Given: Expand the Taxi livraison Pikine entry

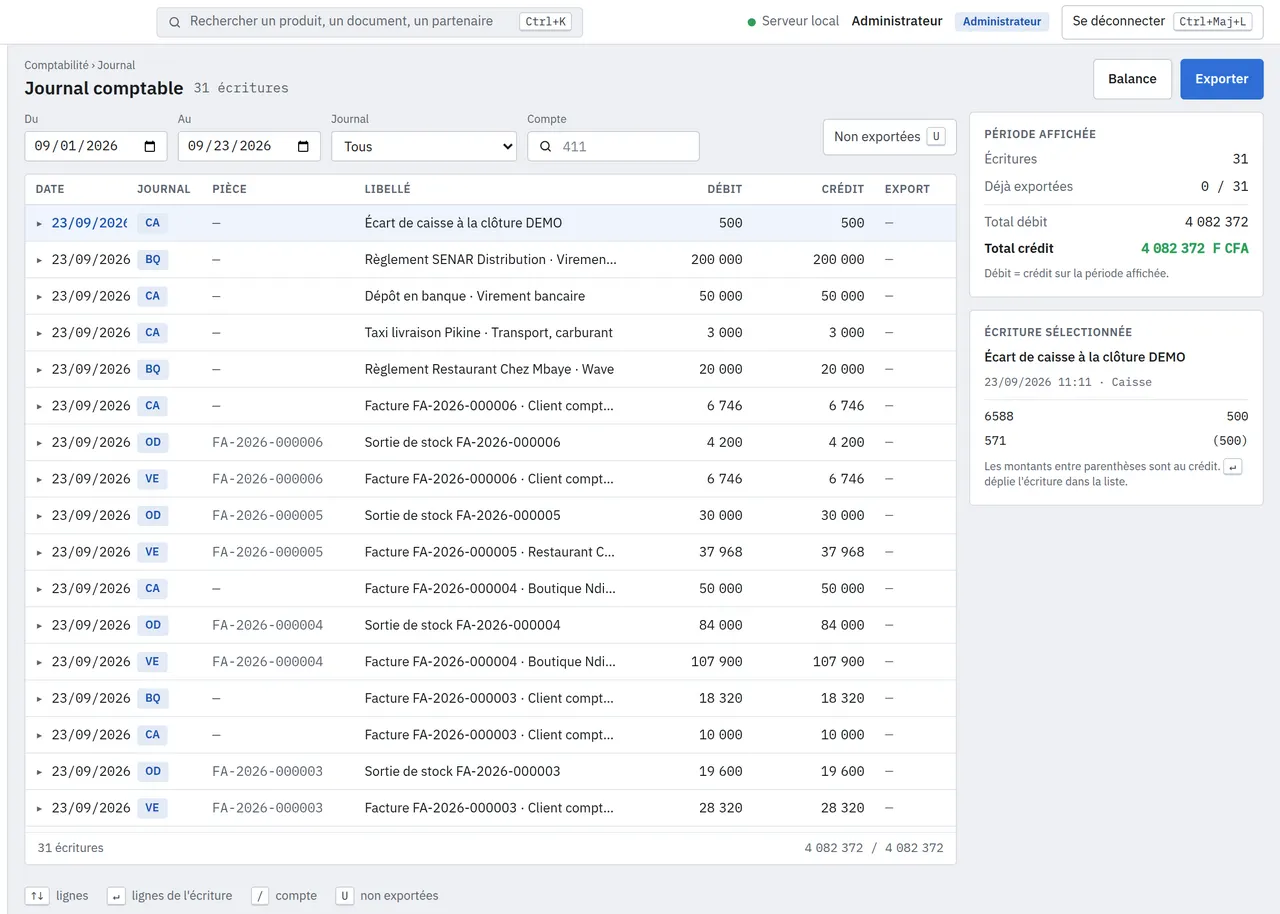Looking at the screenshot, I should [40, 333].
